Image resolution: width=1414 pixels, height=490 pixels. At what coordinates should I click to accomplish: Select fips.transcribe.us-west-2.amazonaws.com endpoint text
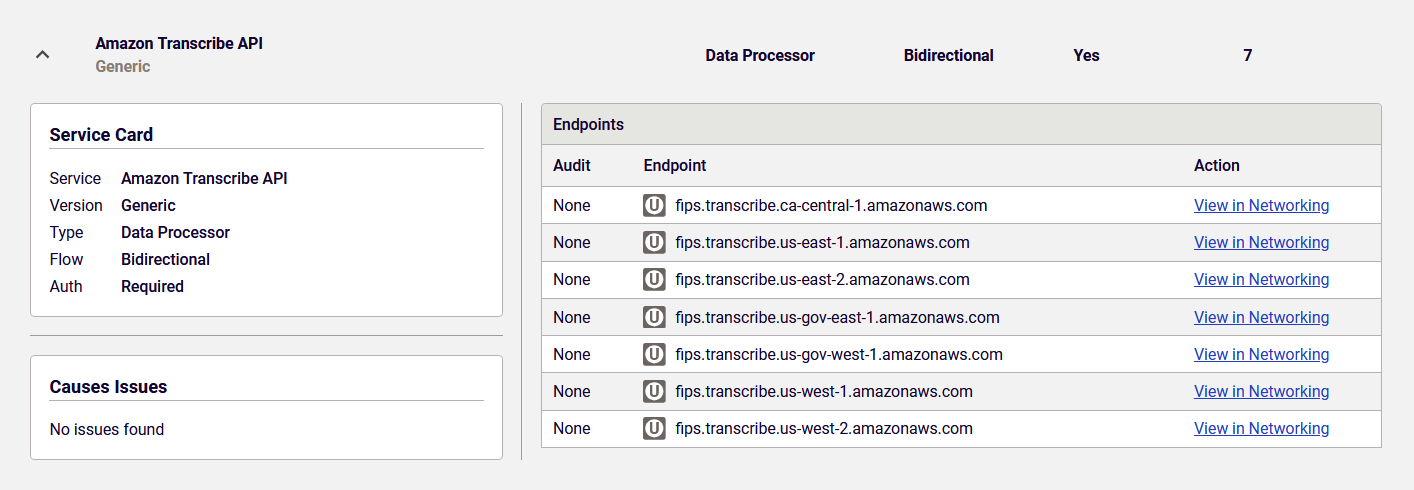click(x=824, y=429)
